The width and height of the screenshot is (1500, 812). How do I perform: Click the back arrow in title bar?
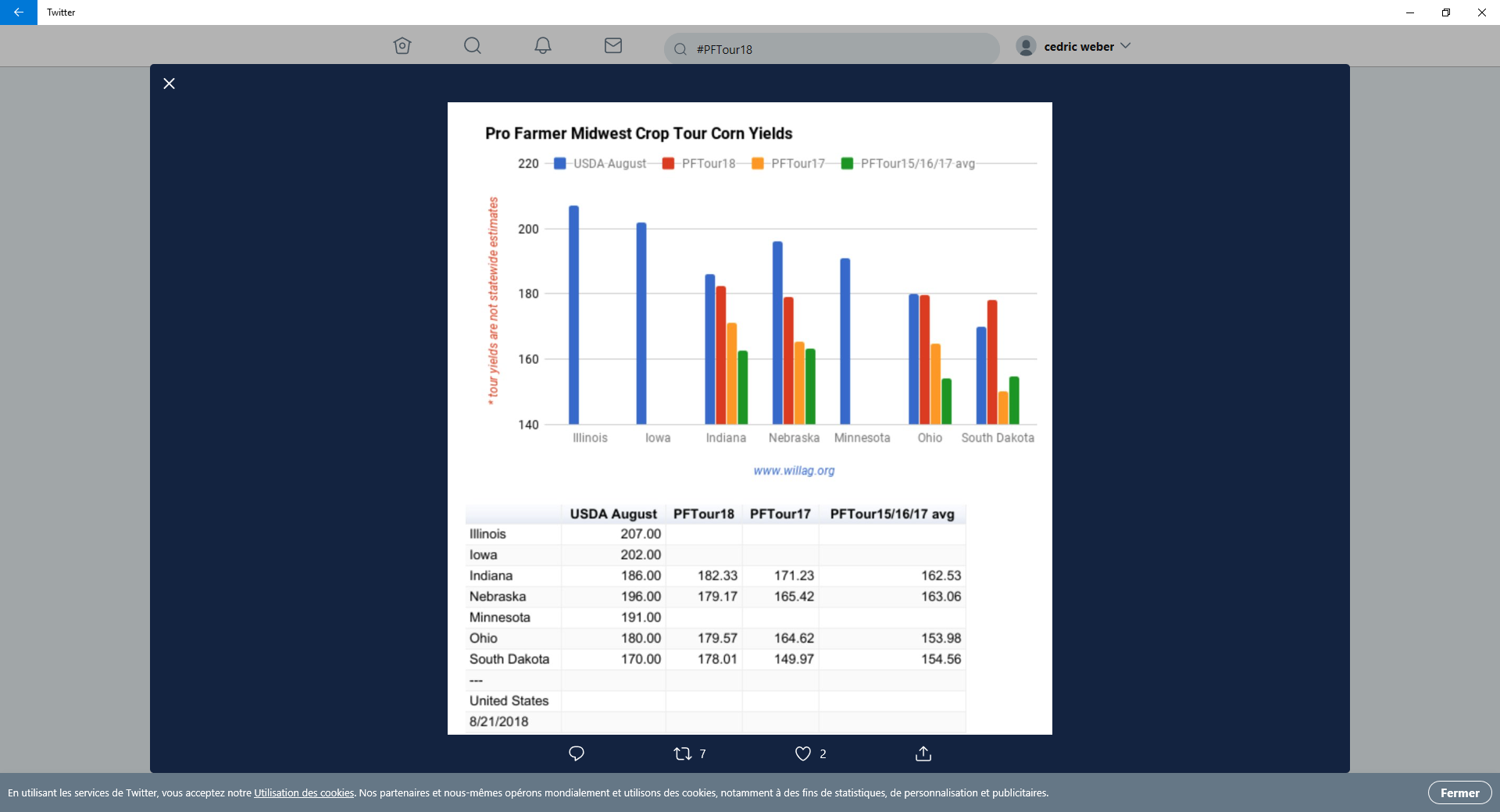[19, 12]
